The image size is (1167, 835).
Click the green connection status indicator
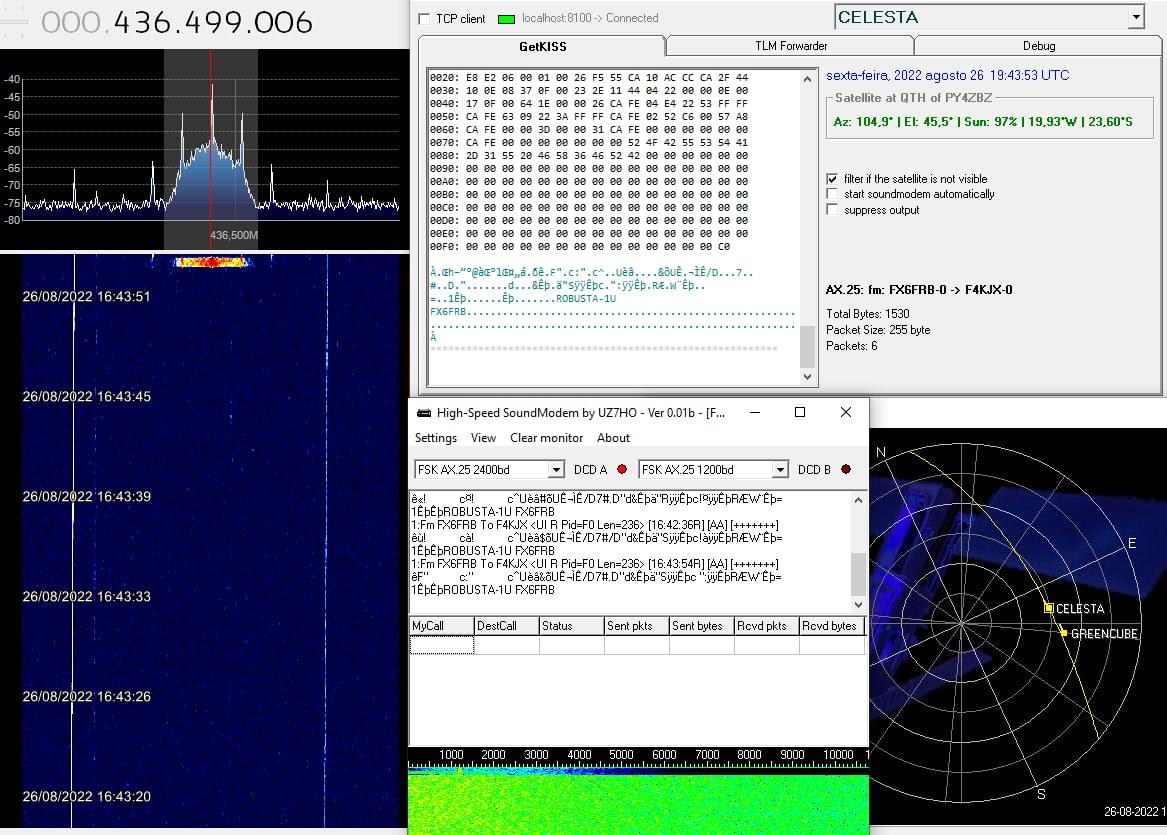tap(506, 19)
